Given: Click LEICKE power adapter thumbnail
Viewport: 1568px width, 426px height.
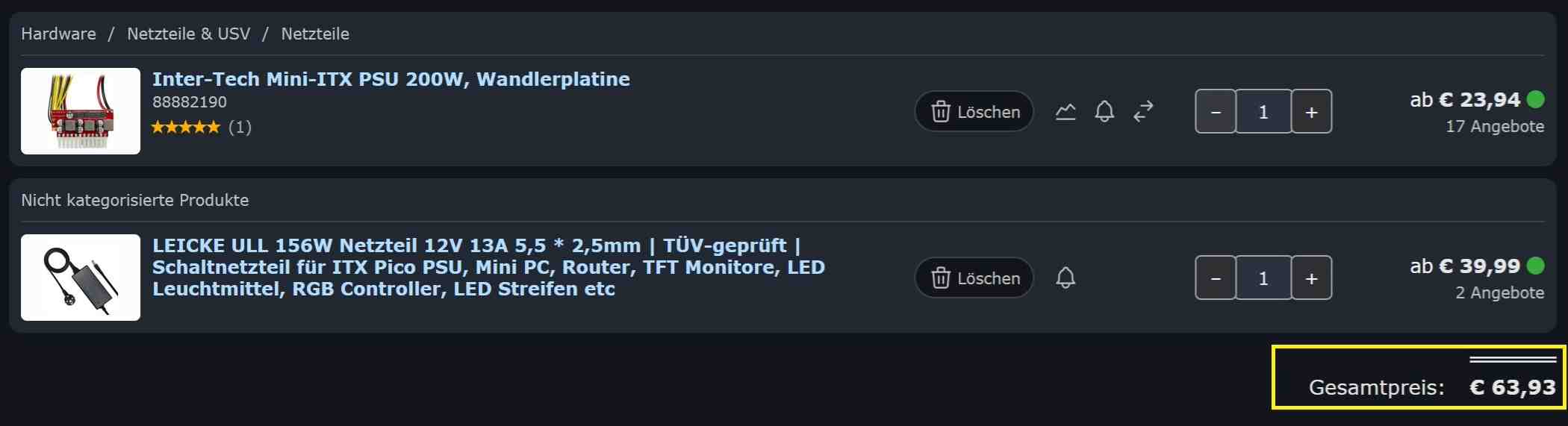Looking at the screenshot, I should click(x=81, y=278).
